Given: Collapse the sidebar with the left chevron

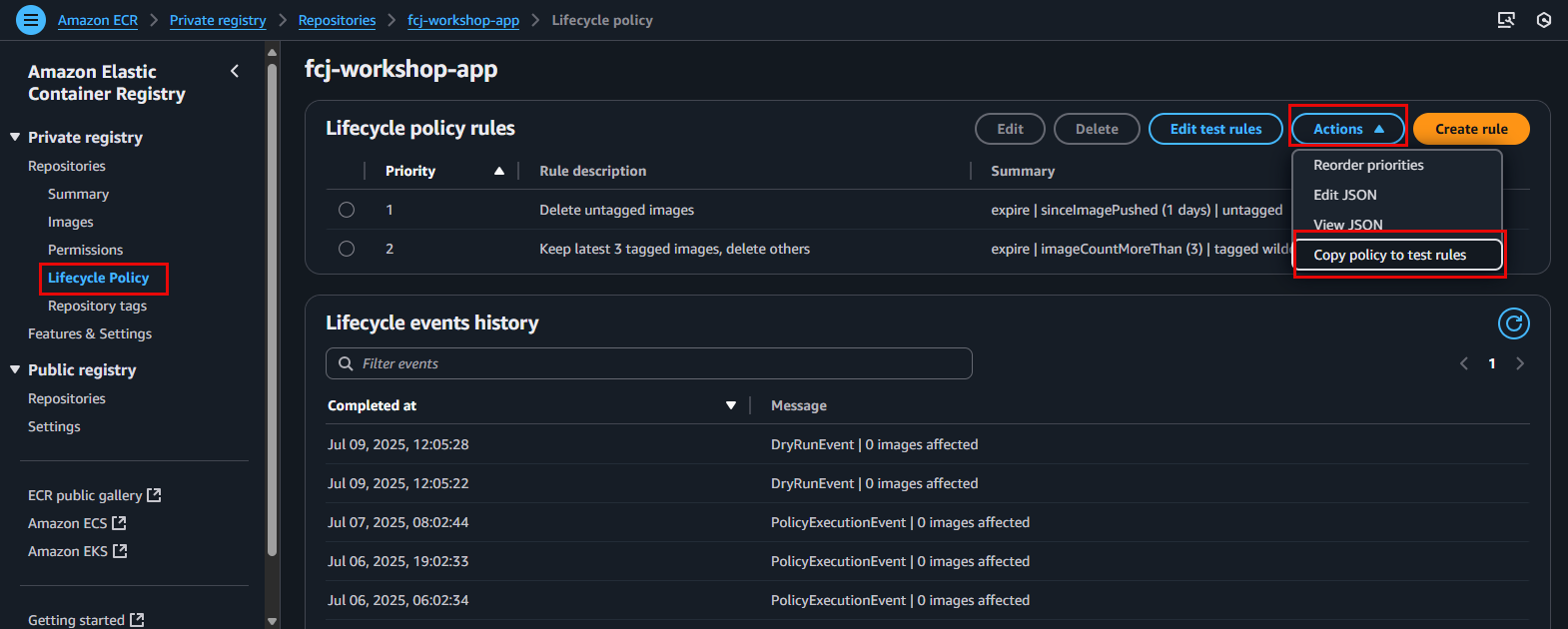Looking at the screenshot, I should 235,71.
